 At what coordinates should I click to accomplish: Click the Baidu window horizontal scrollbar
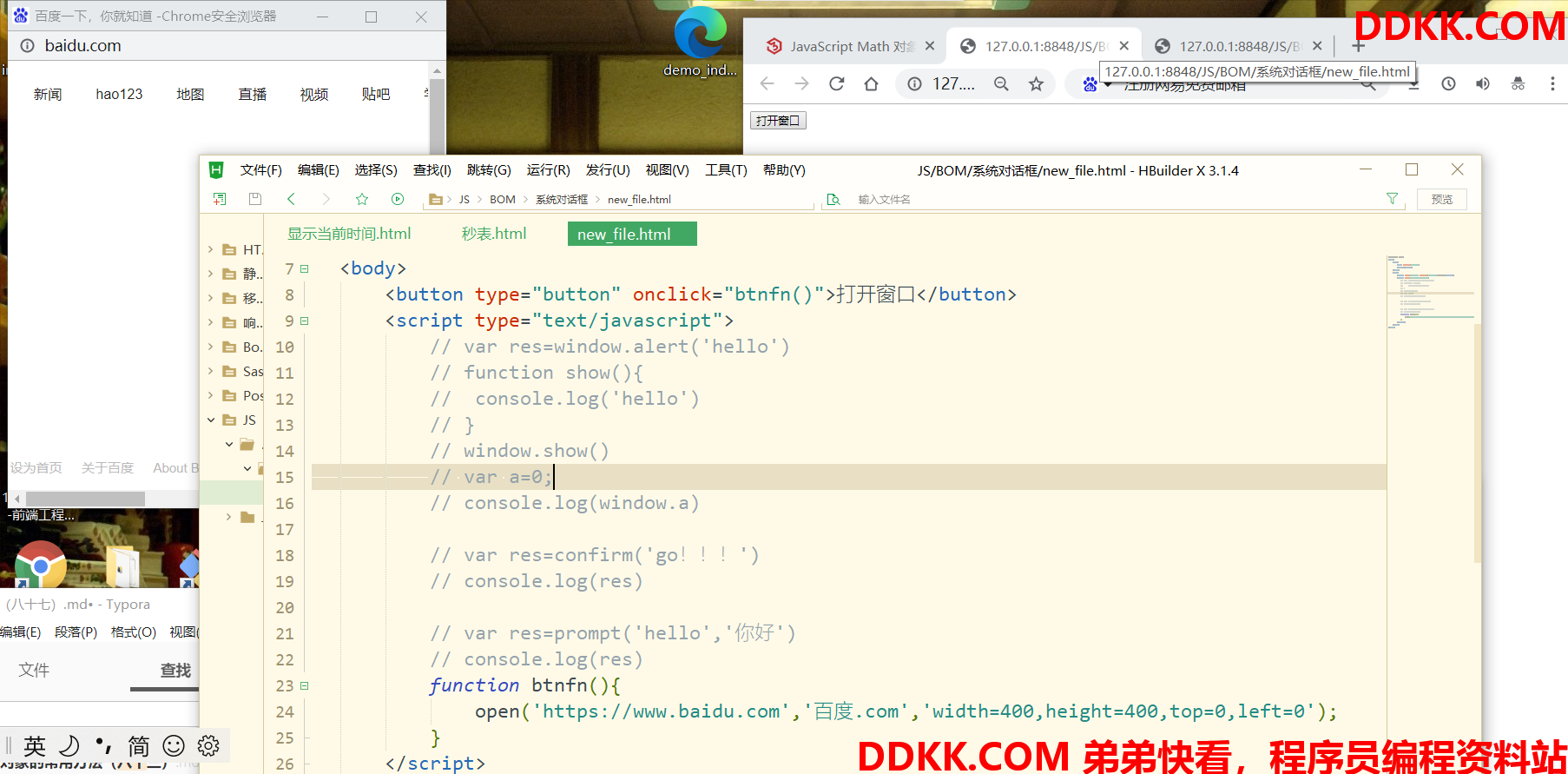click(87, 499)
